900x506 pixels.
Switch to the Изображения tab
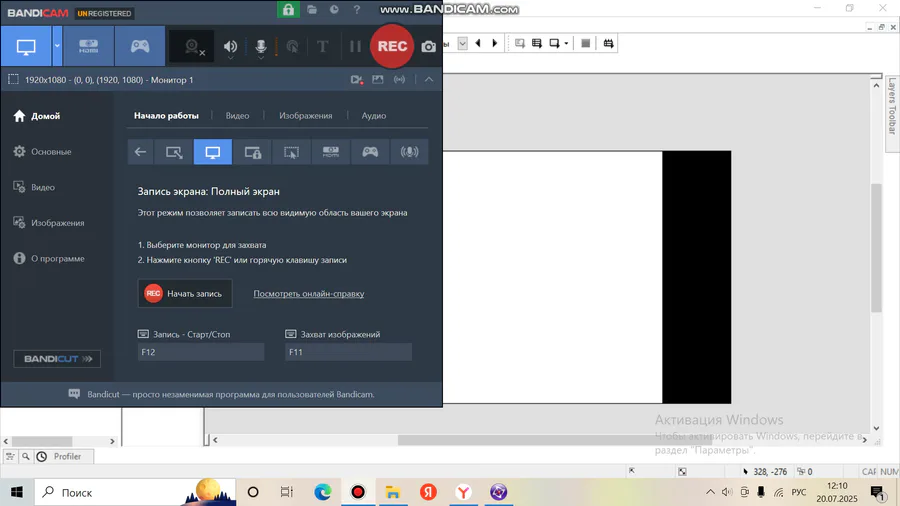click(x=305, y=115)
